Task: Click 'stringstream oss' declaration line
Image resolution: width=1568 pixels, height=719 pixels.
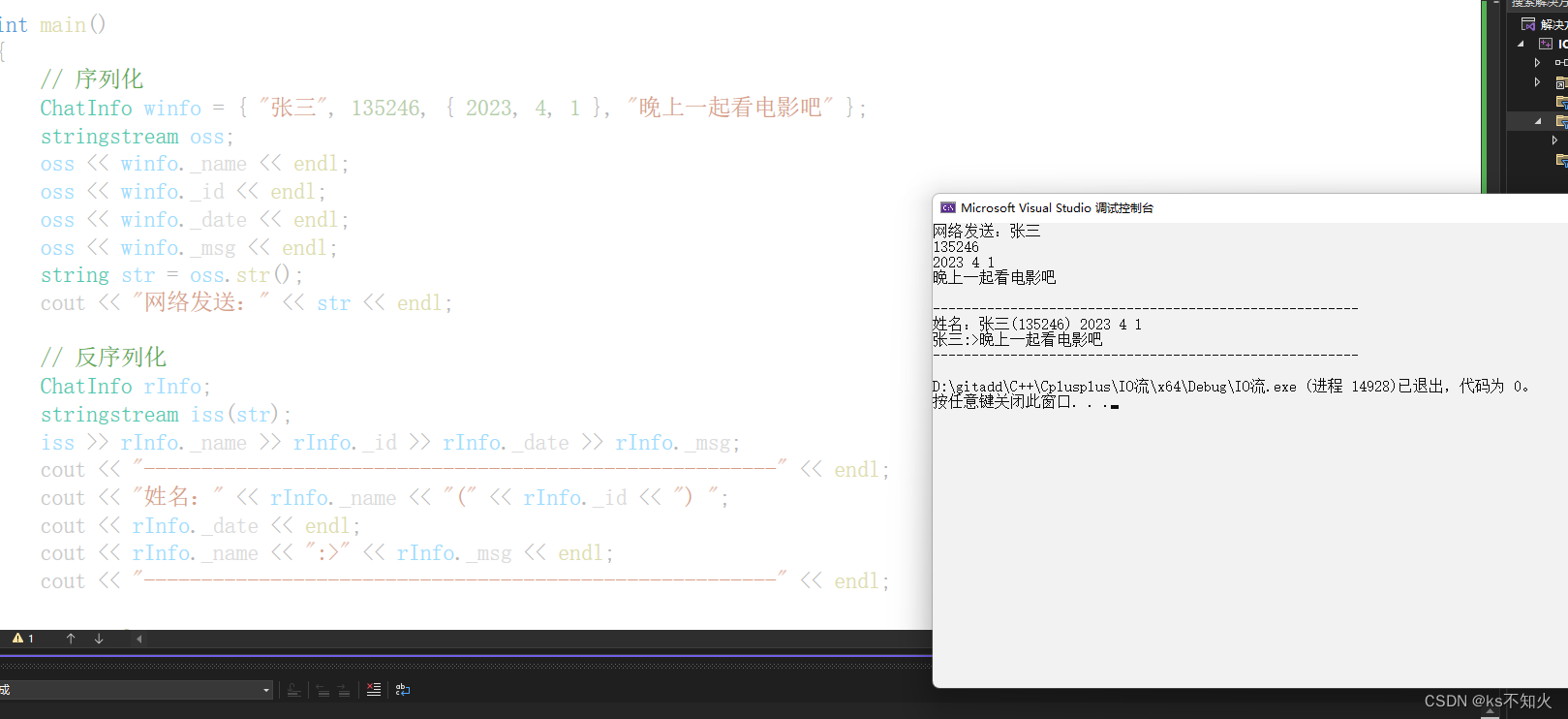Action: coord(137,137)
